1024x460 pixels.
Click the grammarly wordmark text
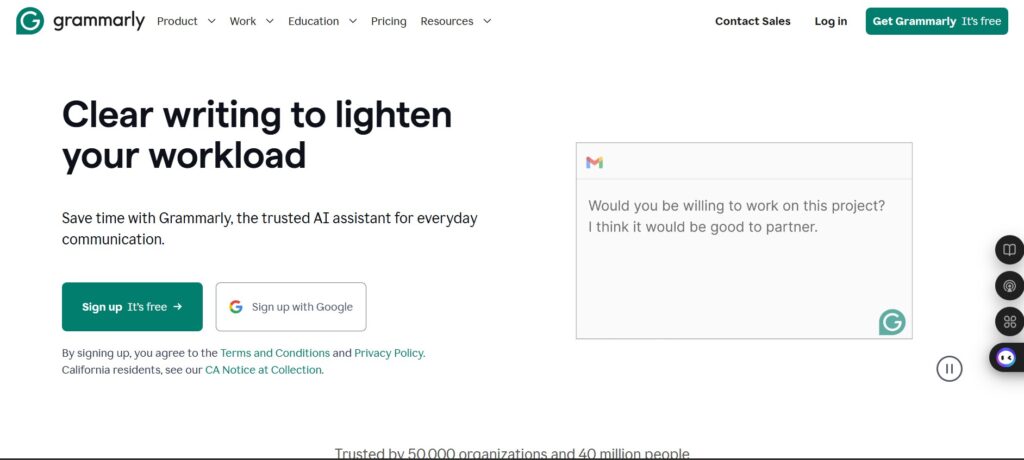pos(99,21)
